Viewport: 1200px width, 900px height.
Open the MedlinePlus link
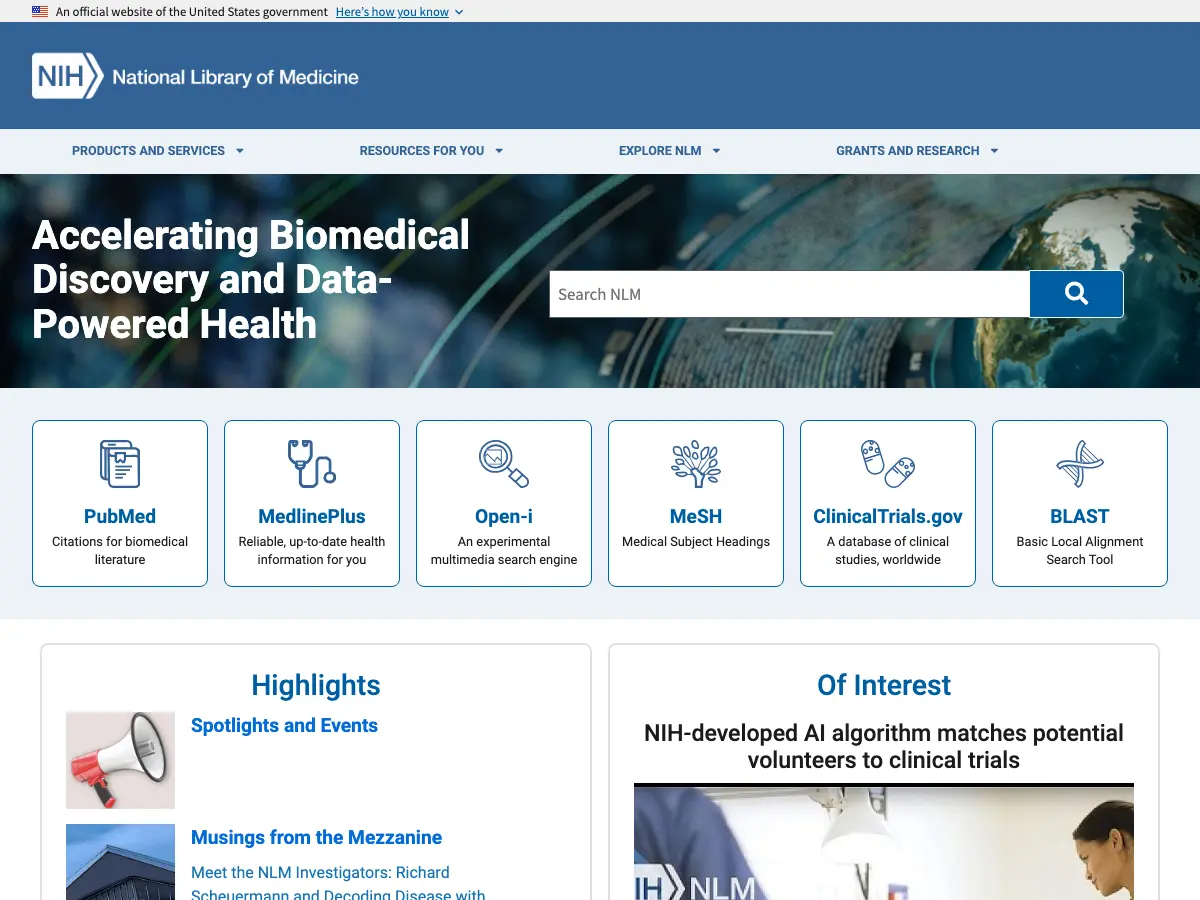[x=312, y=516]
